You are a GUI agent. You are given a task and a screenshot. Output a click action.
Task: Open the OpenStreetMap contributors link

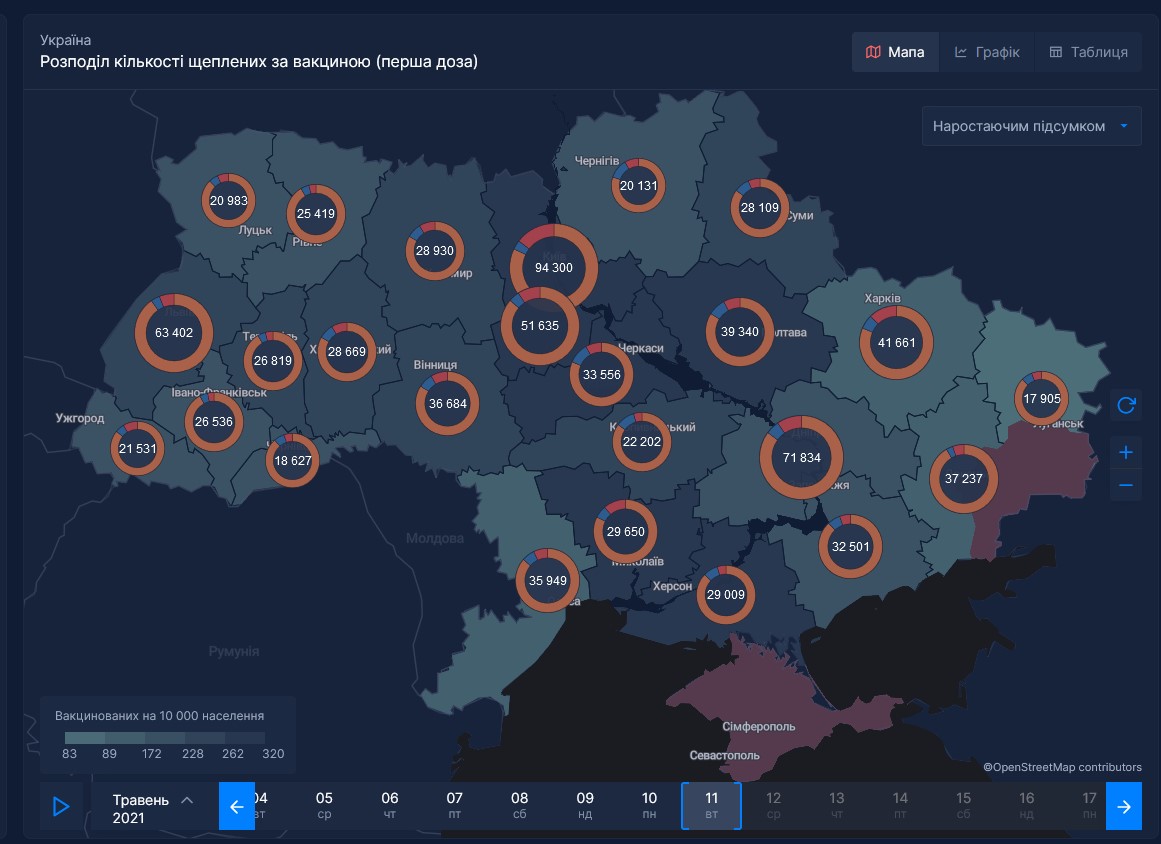pos(1062,767)
